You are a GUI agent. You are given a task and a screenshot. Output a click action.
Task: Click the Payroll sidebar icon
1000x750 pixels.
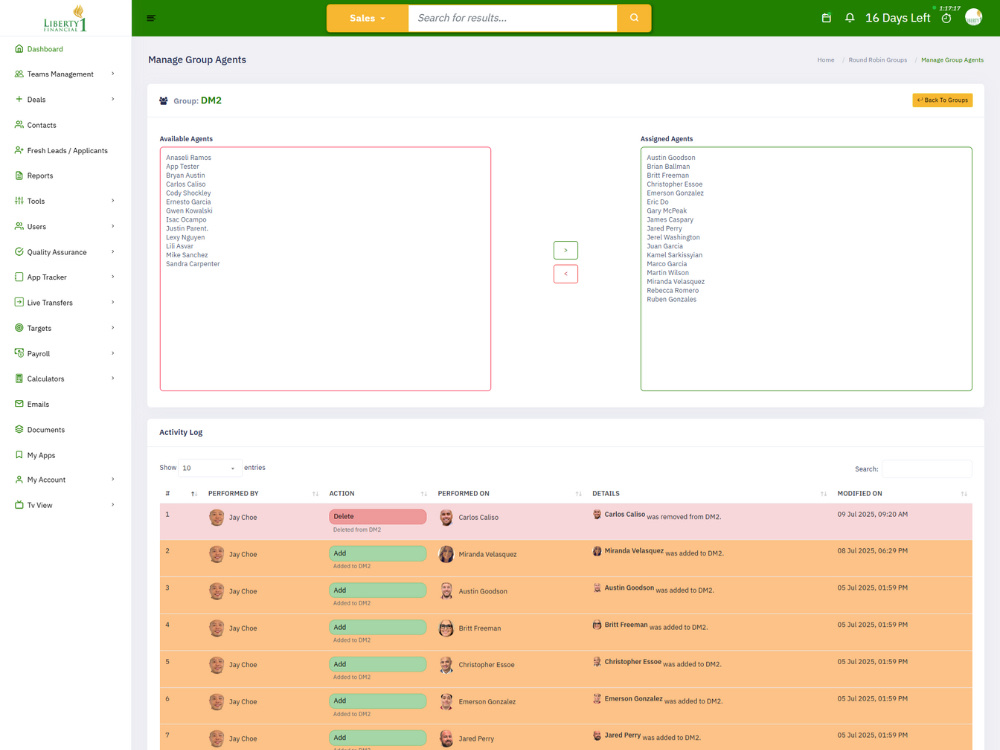click(19, 353)
